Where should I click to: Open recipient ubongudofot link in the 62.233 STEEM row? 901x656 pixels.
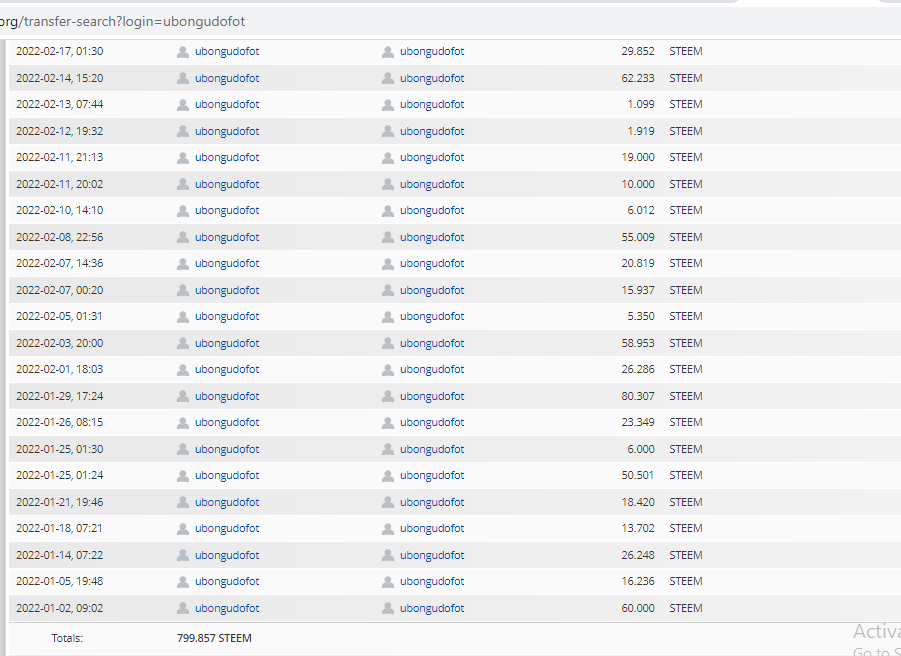(x=432, y=78)
